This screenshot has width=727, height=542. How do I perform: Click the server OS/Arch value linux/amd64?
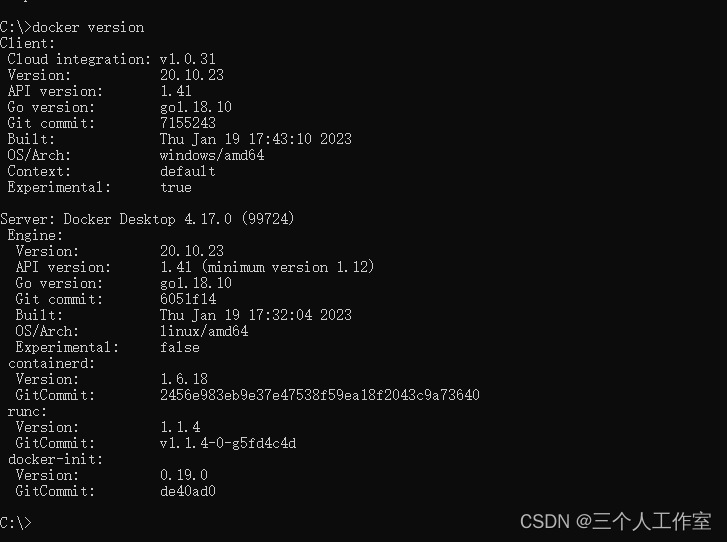(204, 331)
